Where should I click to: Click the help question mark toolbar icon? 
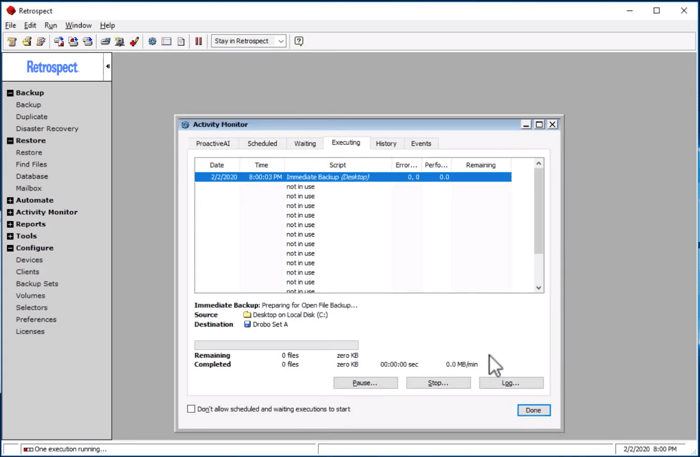coord(299,41)
